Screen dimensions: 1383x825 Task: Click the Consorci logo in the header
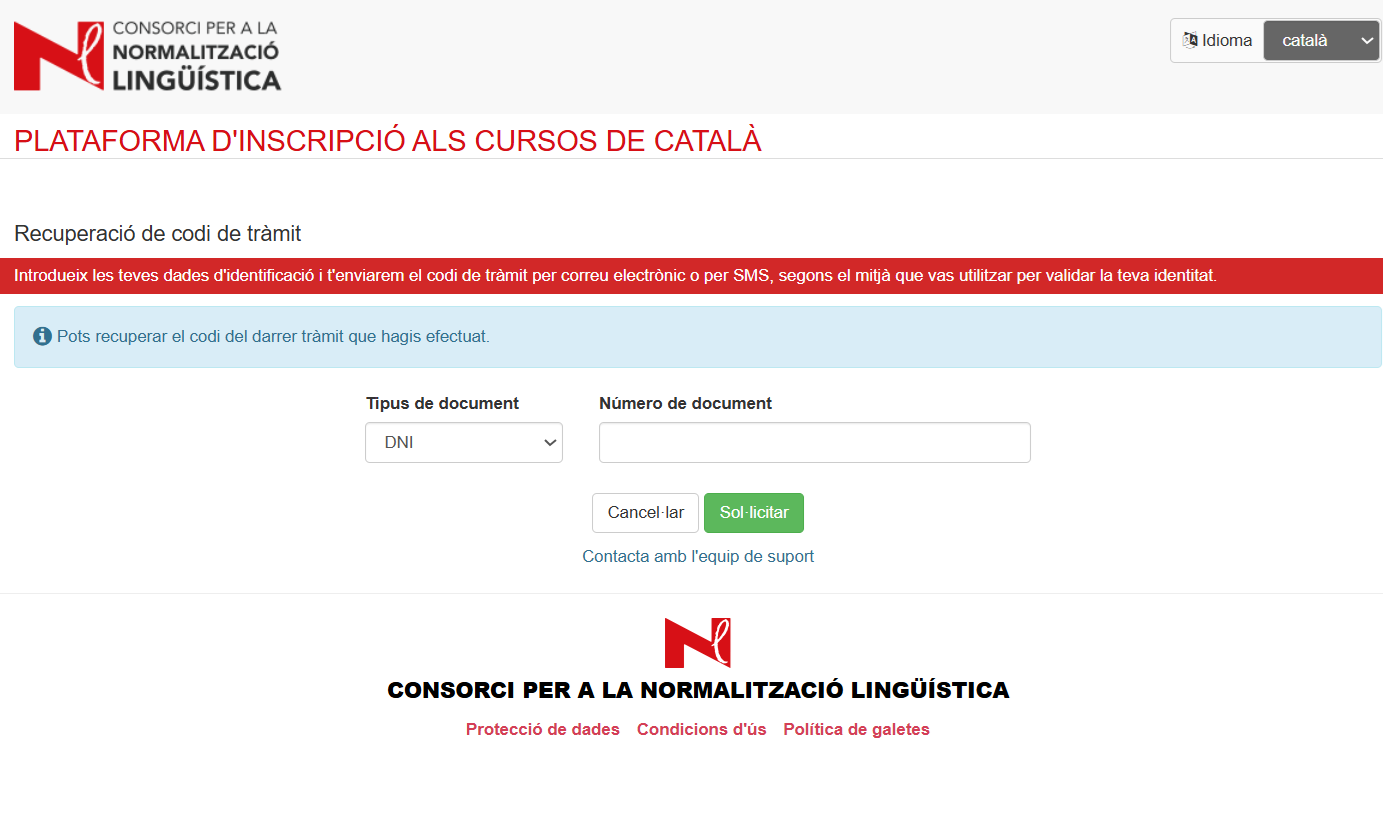click(147, 56)
